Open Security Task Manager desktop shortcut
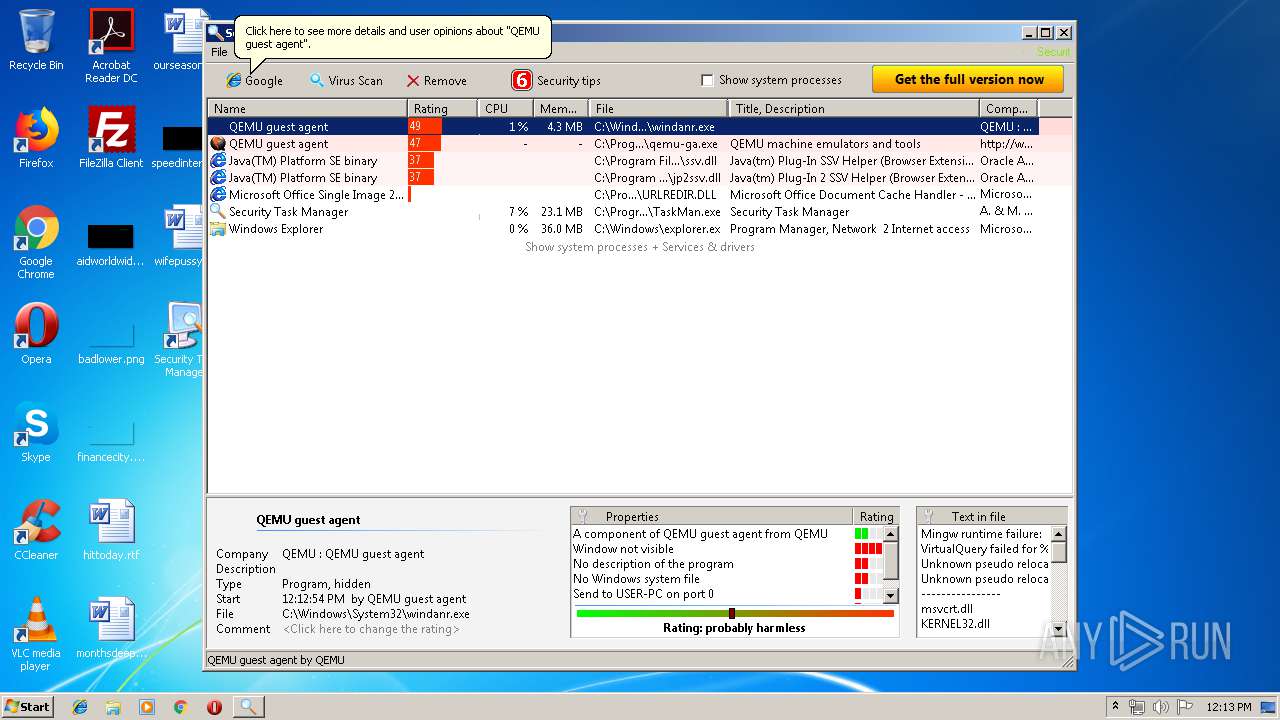The image size is (1280, 720). coord(182,341)
